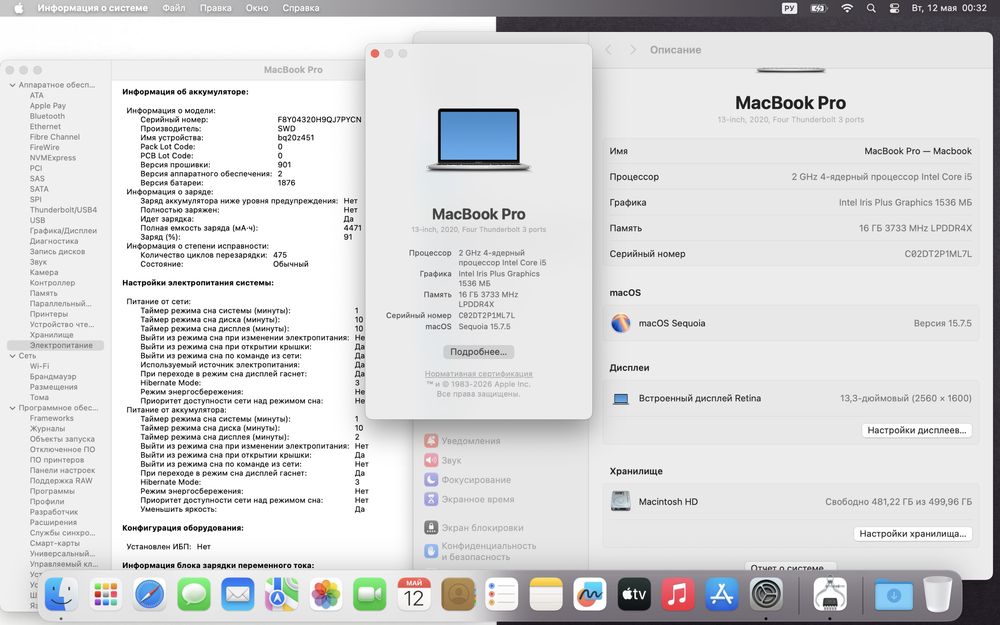
Task: Open Maps from the Dock
Action: pyautogui.click(x=282, y=594)
